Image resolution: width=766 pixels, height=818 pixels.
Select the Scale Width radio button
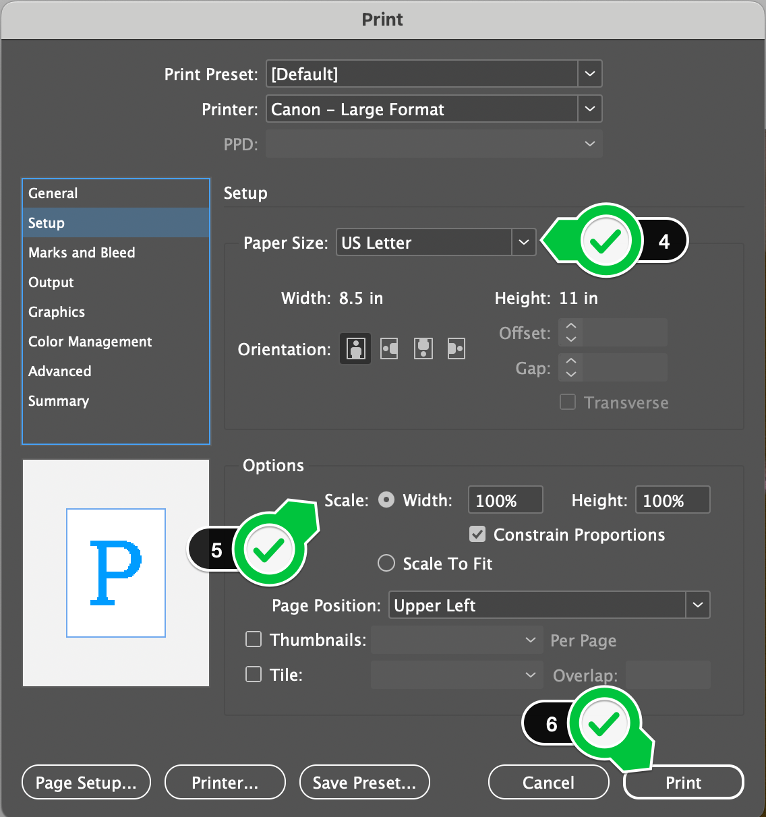tap(386, 500)
